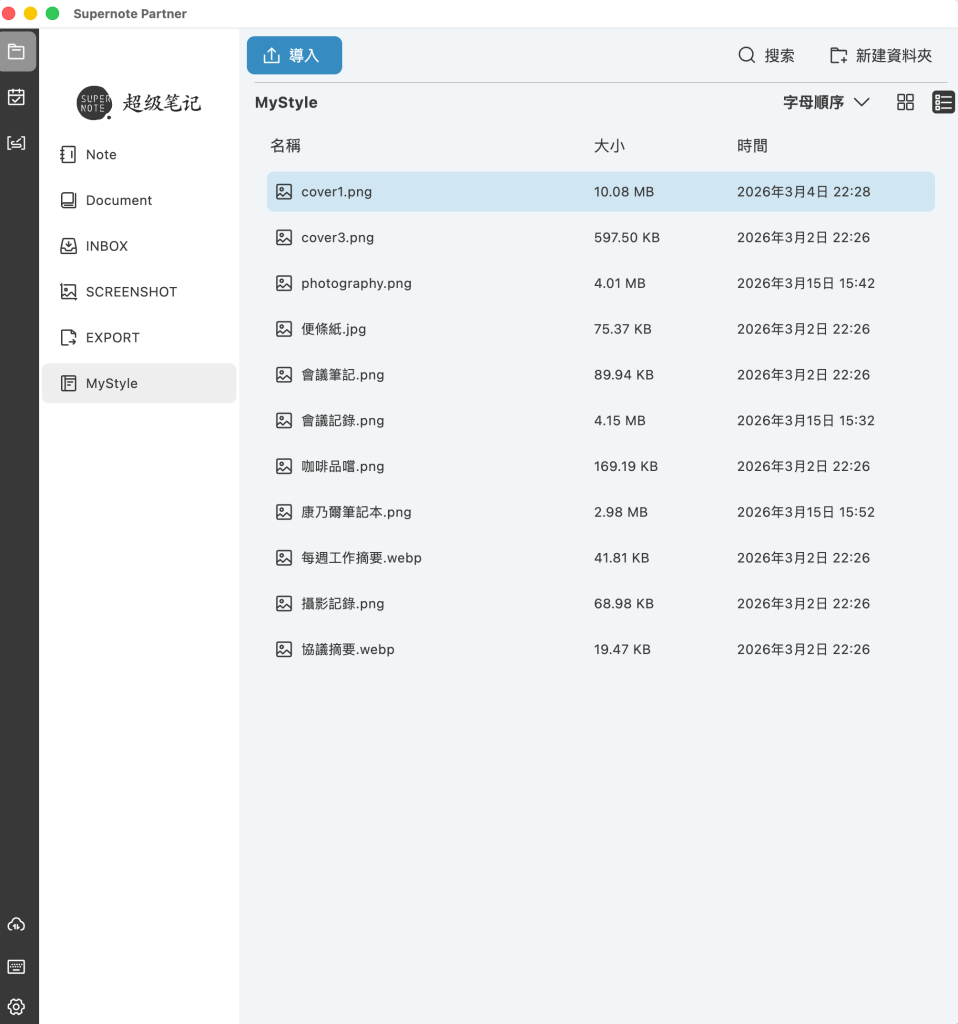Select file 咖啡品嚐.png
958x1024 pixels.
(601, 466)
